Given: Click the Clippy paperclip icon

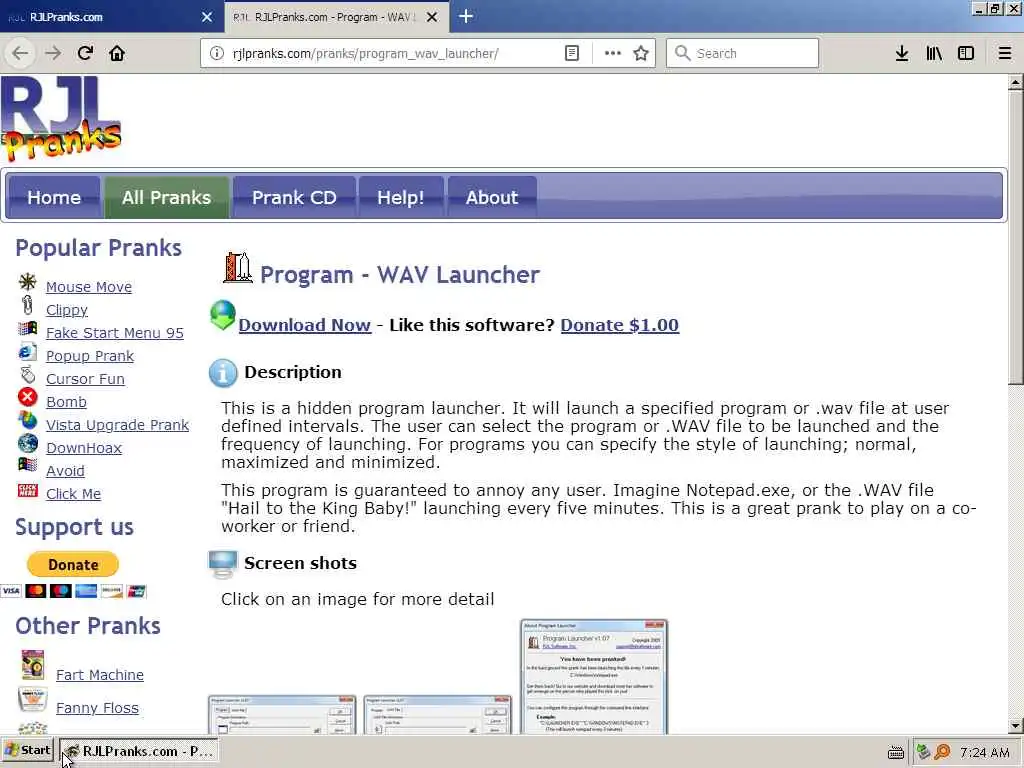Looking at the screenshot, I should (x=27, y=305).
